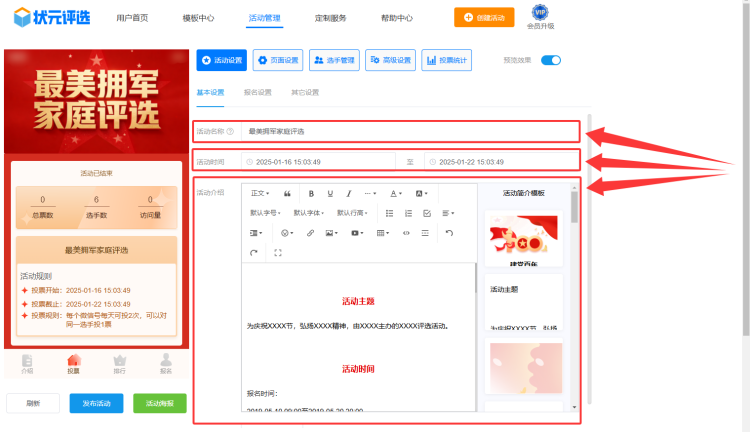The width and height of the screenshot is (750, 432).
Task: Open the more text styles dropdown
Action: pos(370,193)
